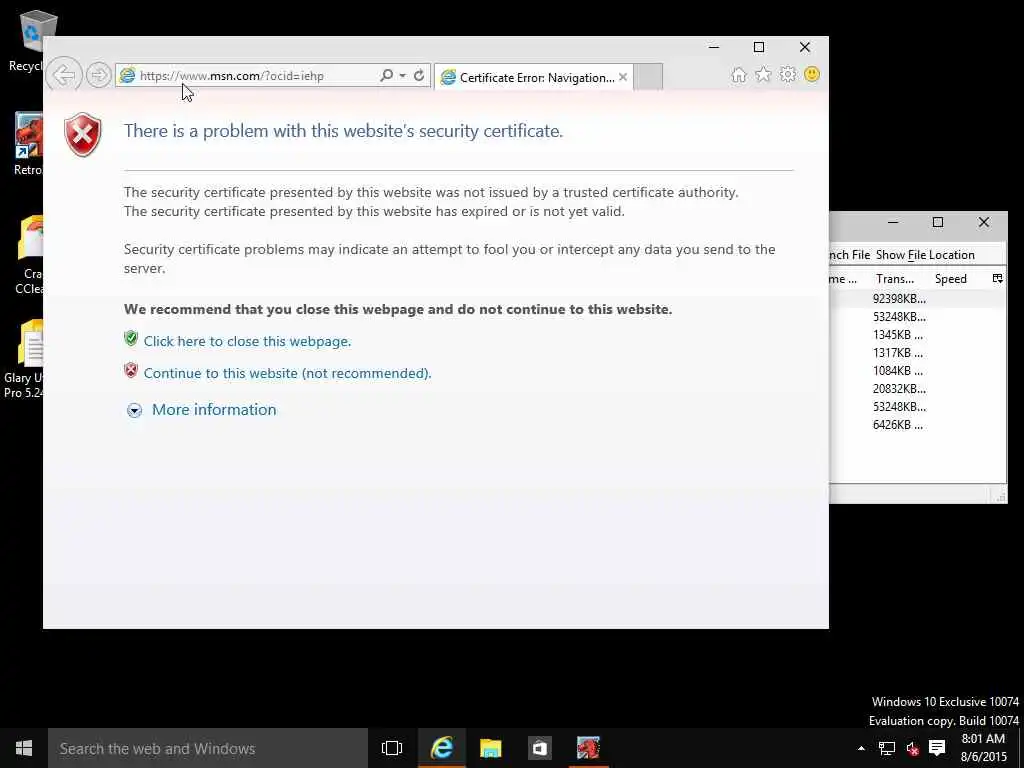The image size is (1024, 768).
Task: Open the Store taskbar icon
Action: pos(539,748)
